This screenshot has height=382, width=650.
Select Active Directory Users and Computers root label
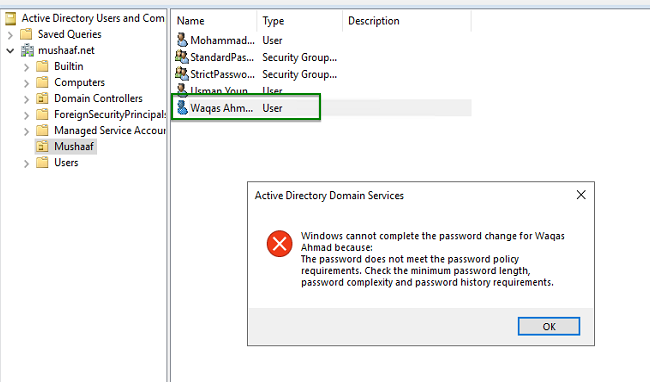pos(93,18)
